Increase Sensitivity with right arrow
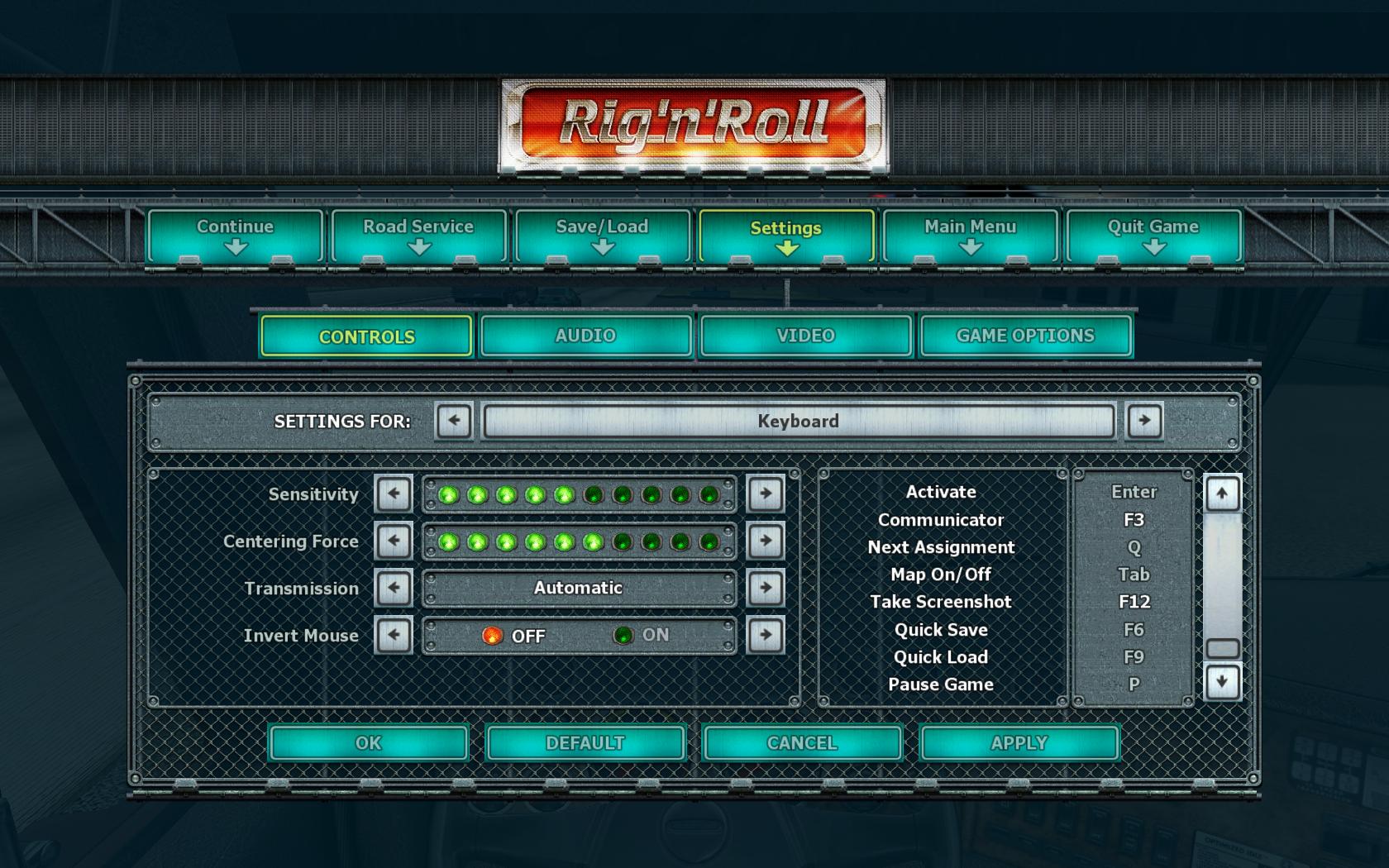 (x=766, y=494)
